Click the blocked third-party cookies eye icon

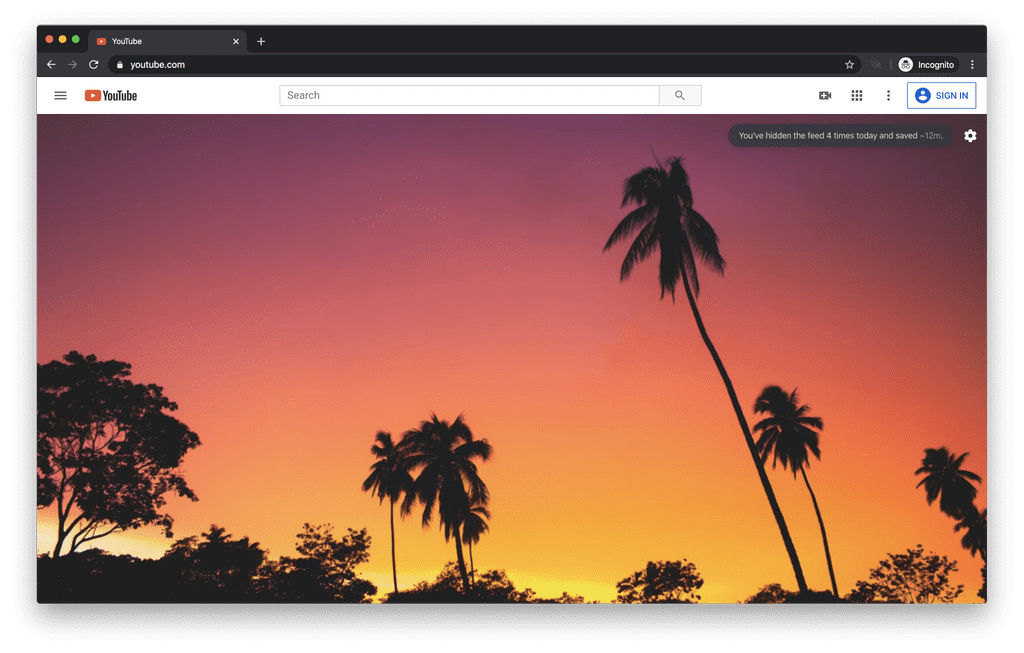(876, 65)
